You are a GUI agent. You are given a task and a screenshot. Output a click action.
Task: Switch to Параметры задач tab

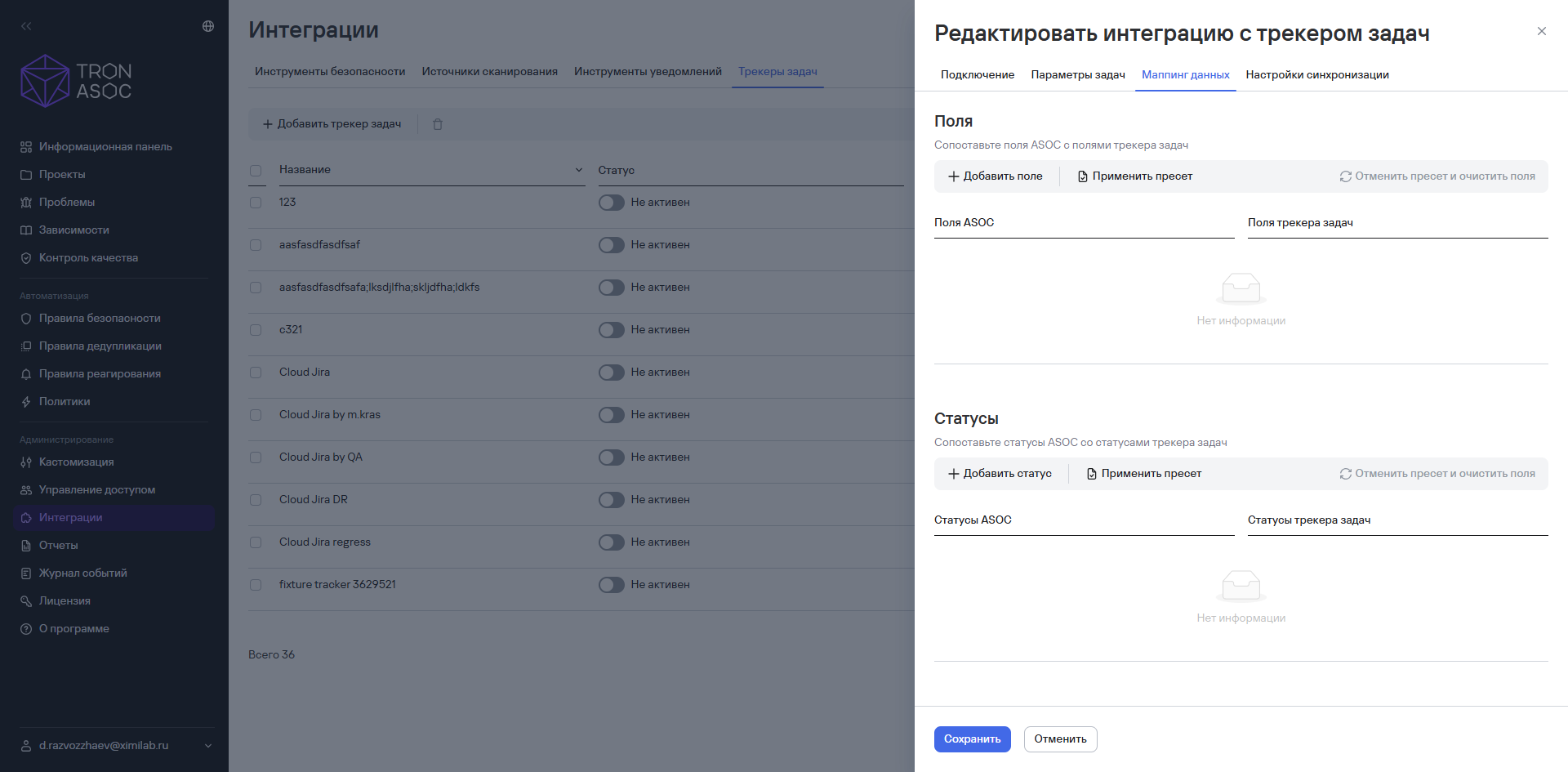(1078, 75)
